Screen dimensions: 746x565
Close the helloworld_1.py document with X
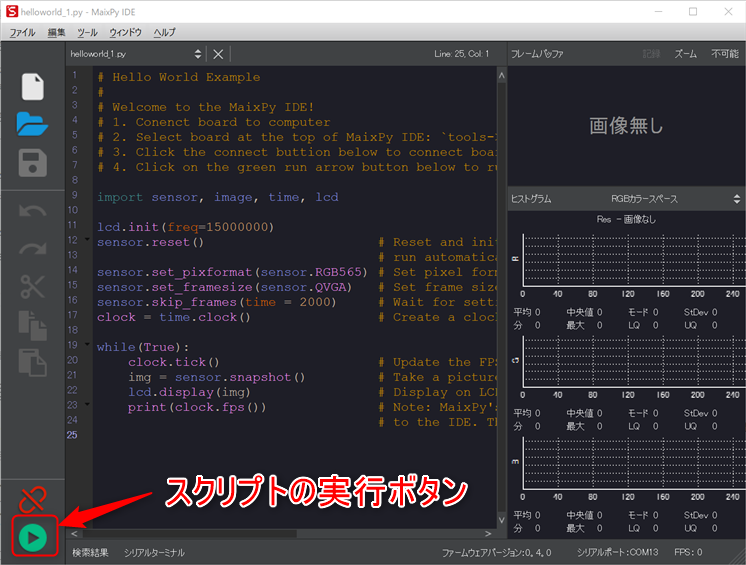click(x=218, y=54)
